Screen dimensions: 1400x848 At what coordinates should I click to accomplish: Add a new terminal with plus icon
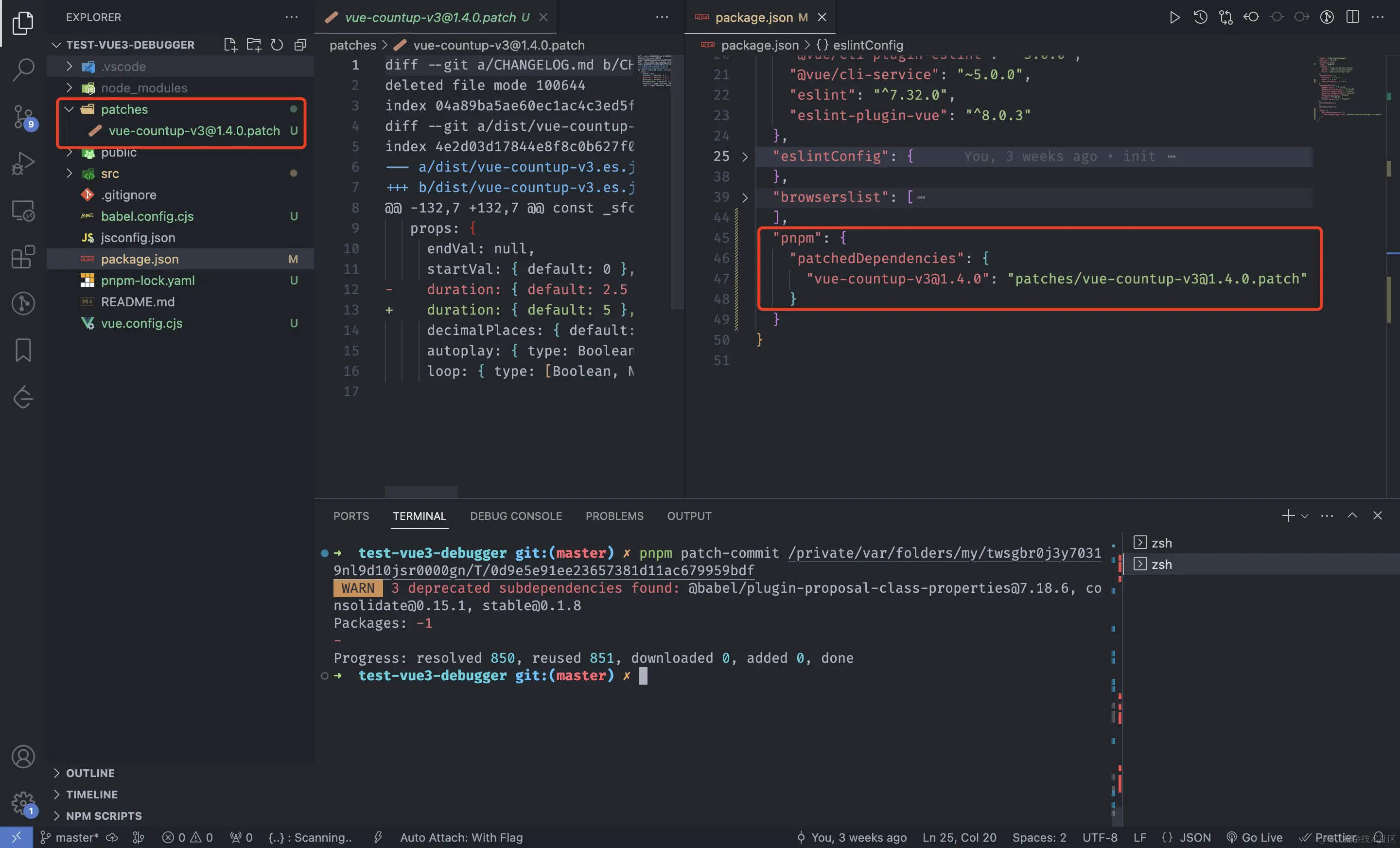[x=1288, y=515]
